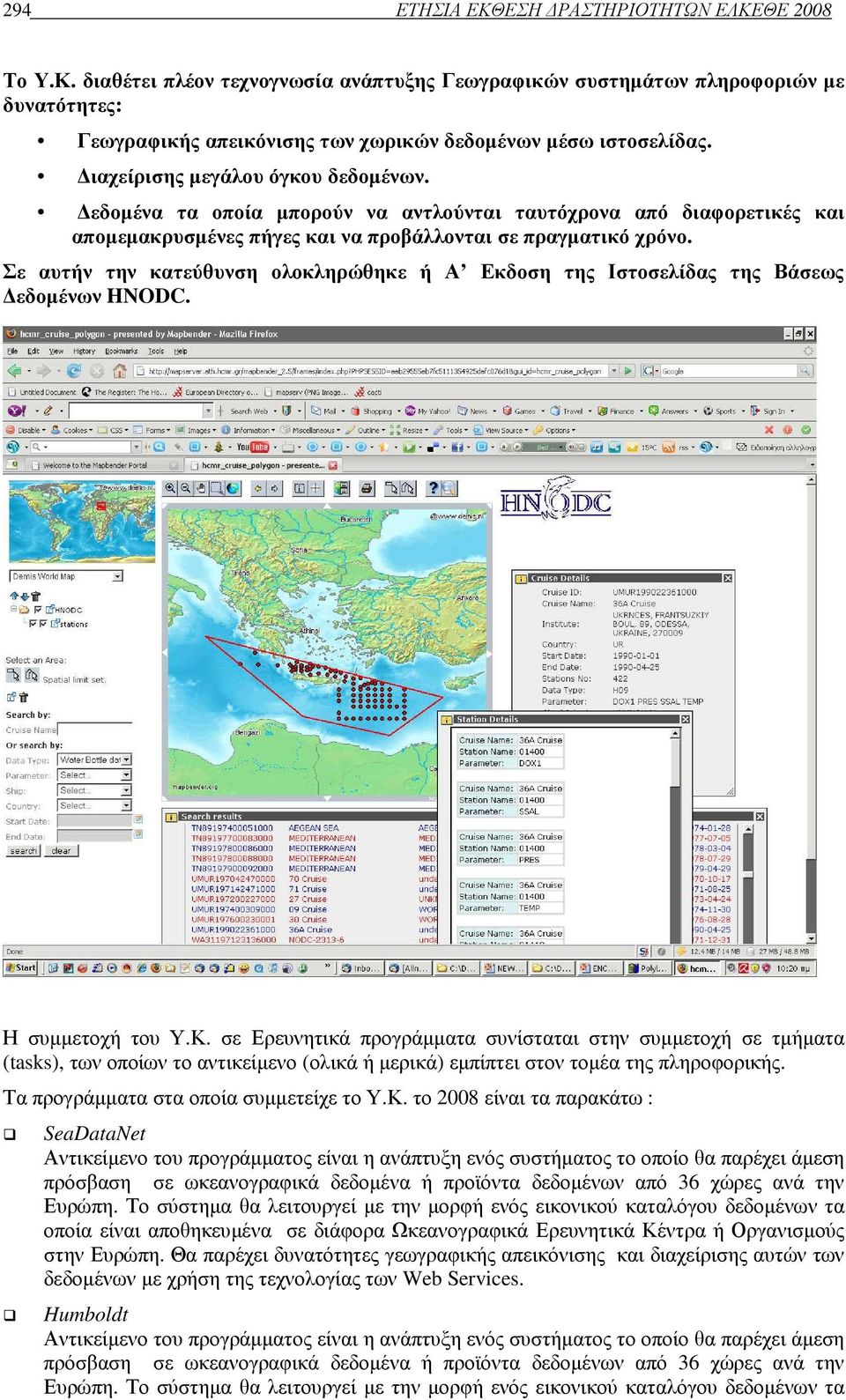This screenshot has width=846, height=1400.
Task: Go to next map view arrow
Action: (x=275, y=488)
